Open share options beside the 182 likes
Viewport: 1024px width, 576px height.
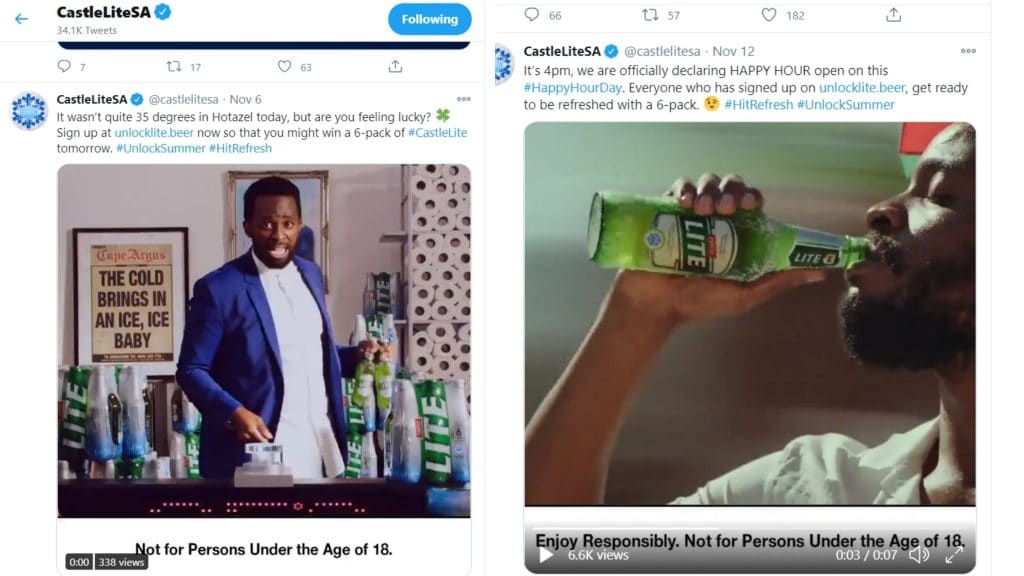point(894,15)
